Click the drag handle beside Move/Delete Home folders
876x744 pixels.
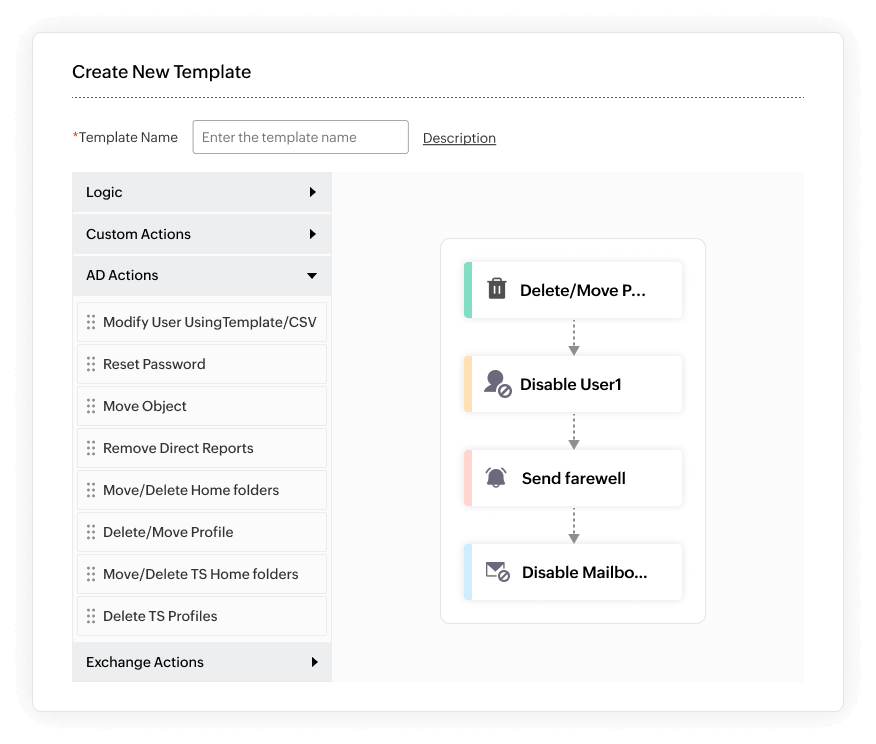tap(92, 490)
